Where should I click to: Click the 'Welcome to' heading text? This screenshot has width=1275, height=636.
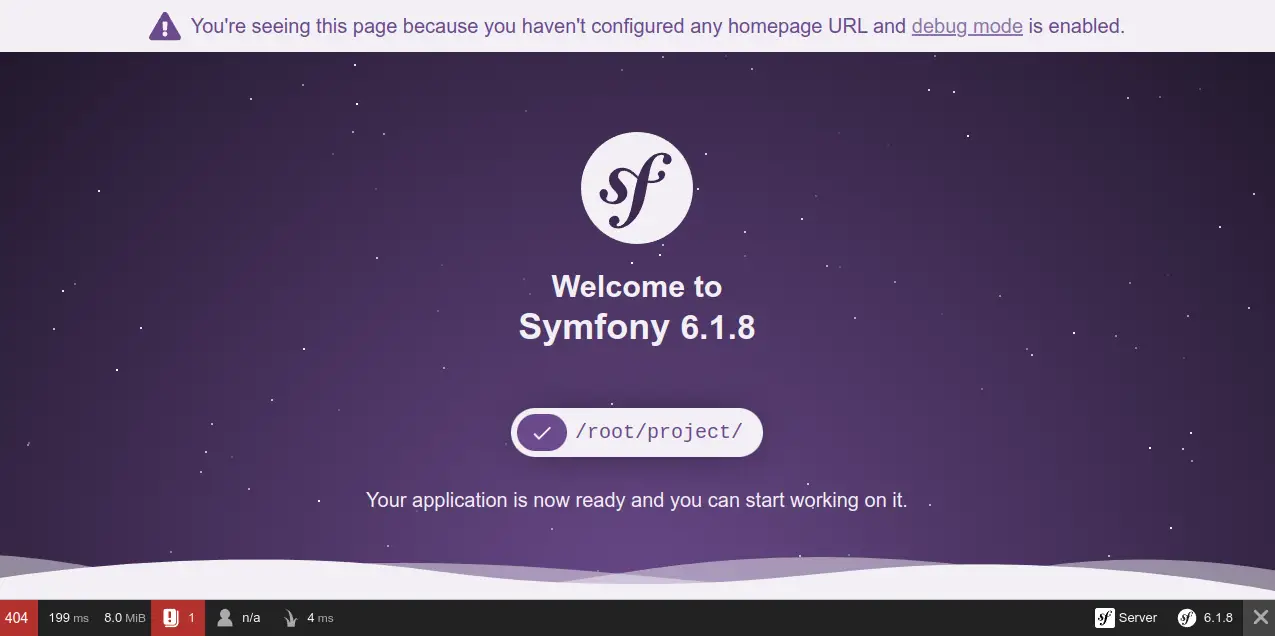click(637, 287)
